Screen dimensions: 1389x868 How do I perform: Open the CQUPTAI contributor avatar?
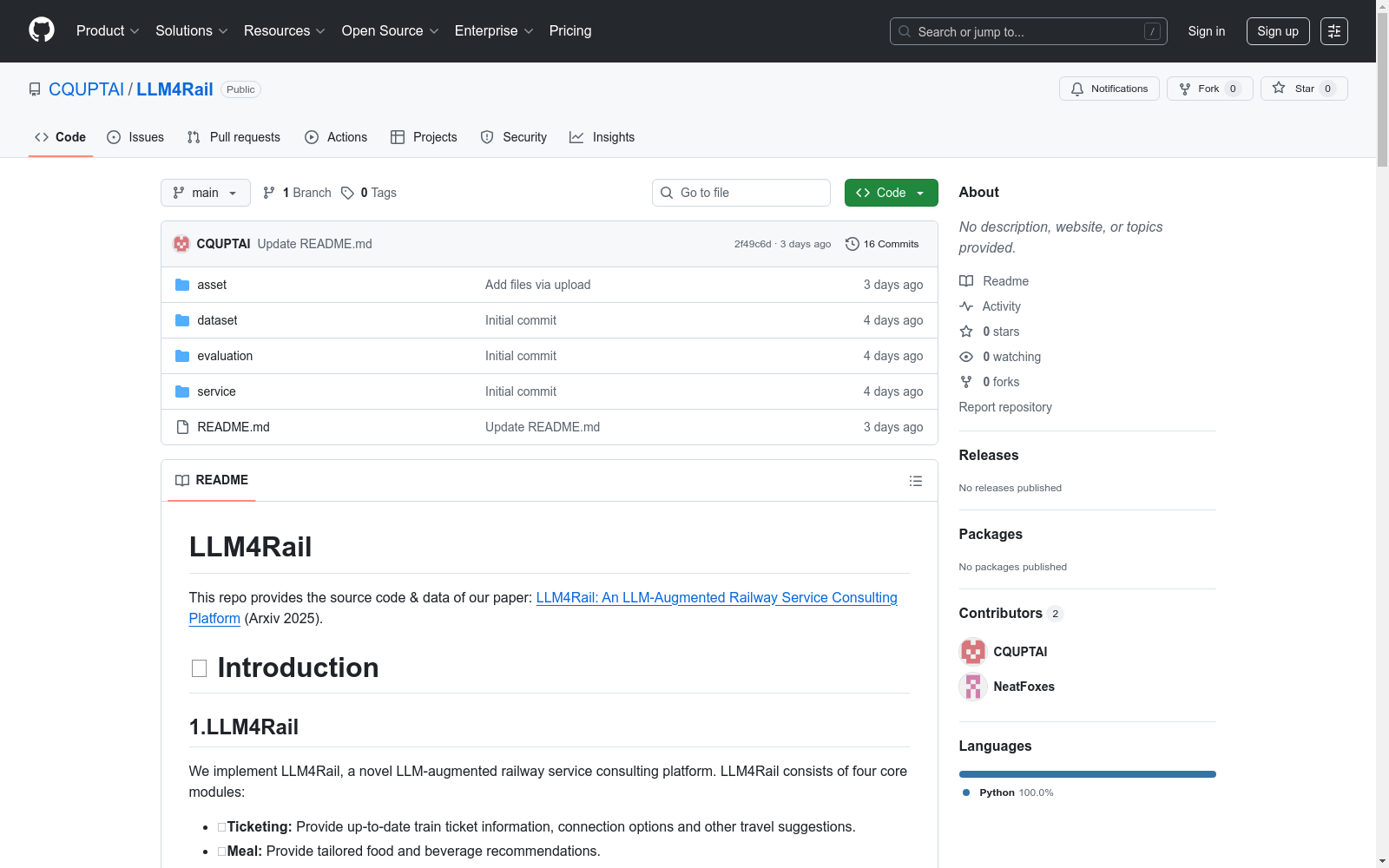coord(973,652)
